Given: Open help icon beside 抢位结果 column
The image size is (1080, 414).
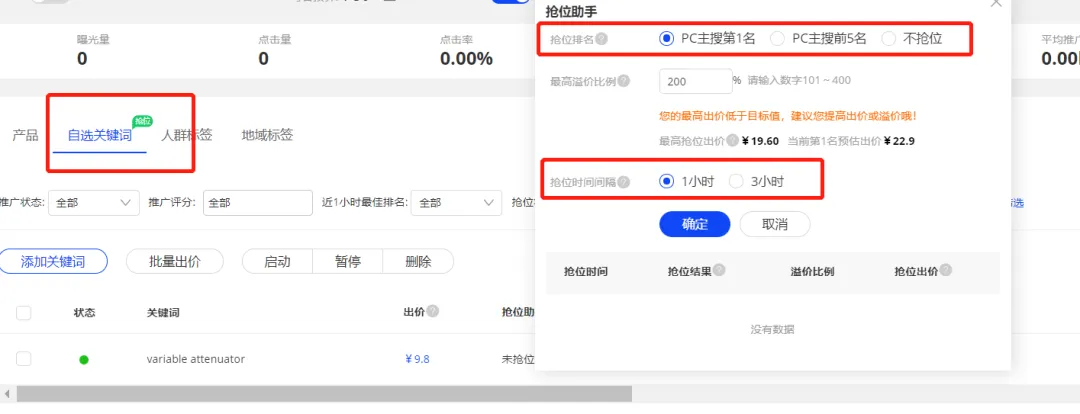Looking at the screenshot, I should 718,270.
